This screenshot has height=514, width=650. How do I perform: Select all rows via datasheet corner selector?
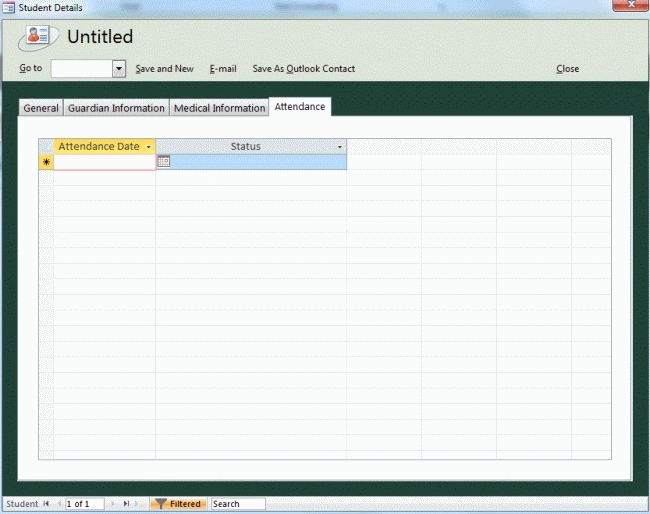tap(46, 146)
